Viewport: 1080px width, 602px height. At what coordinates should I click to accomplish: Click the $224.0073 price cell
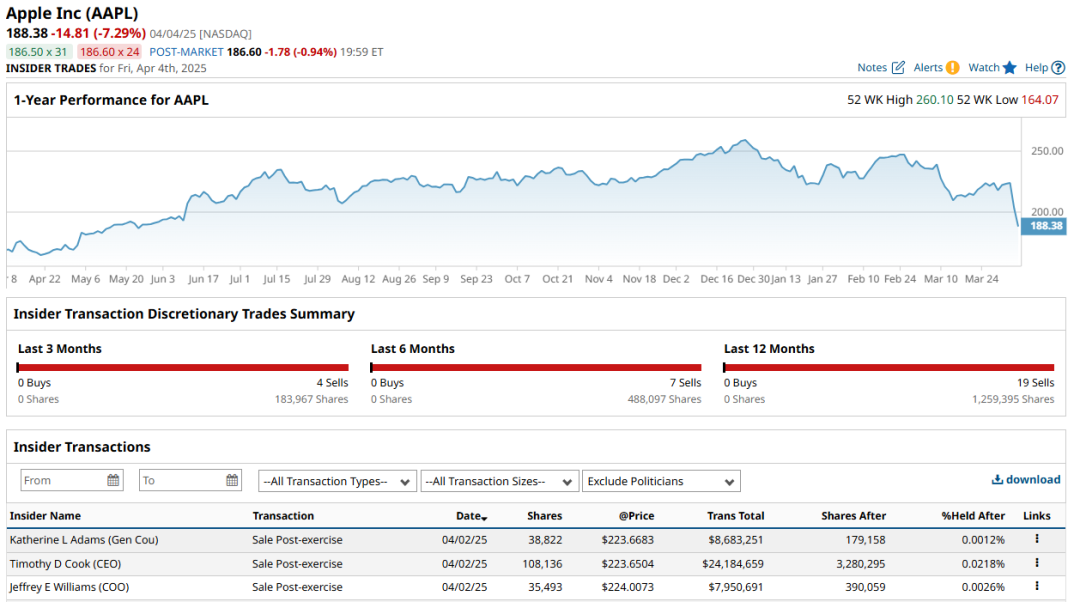coord(627,587)
